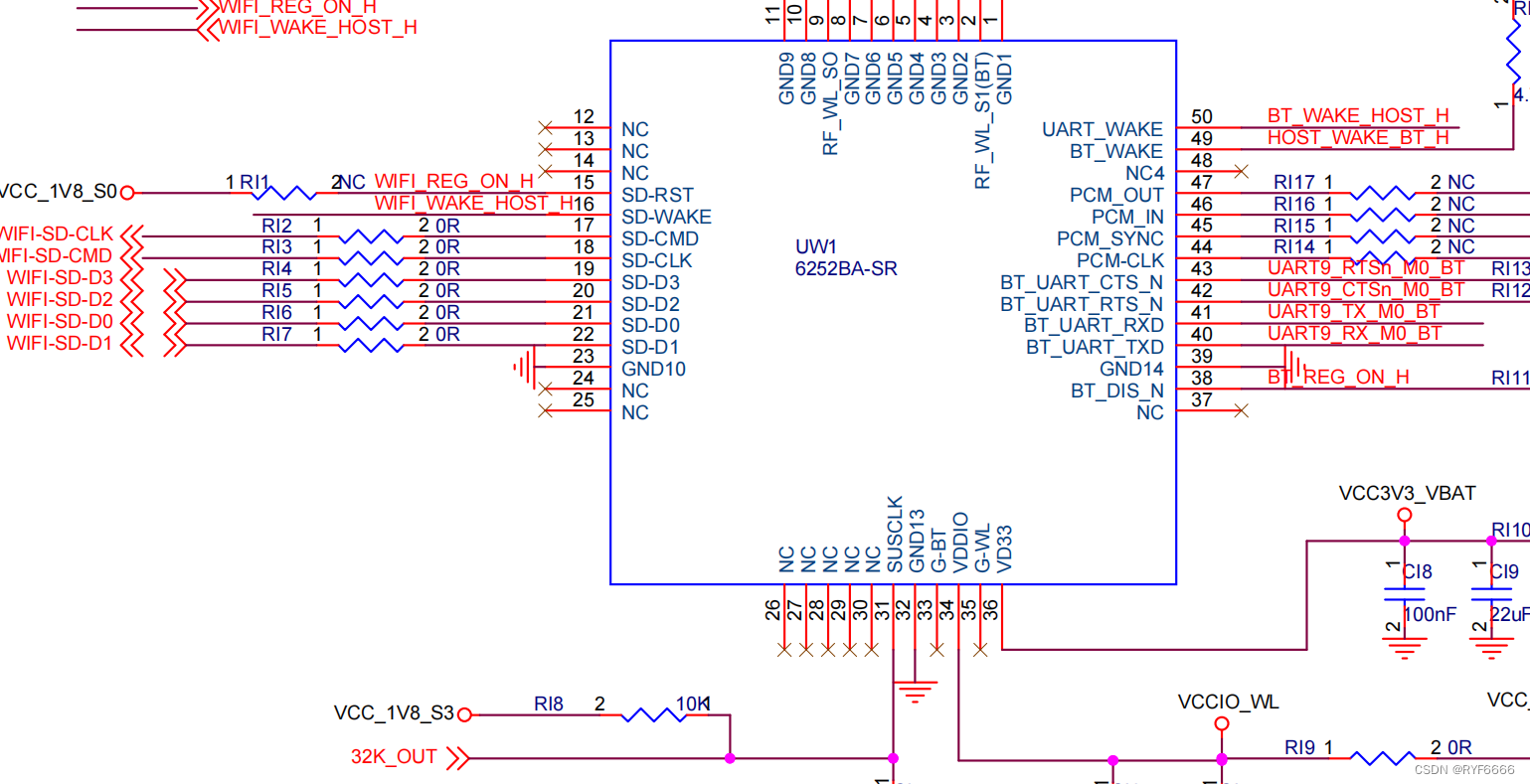Select the VCC3V3_VBAT power label

pos(1407,494)
